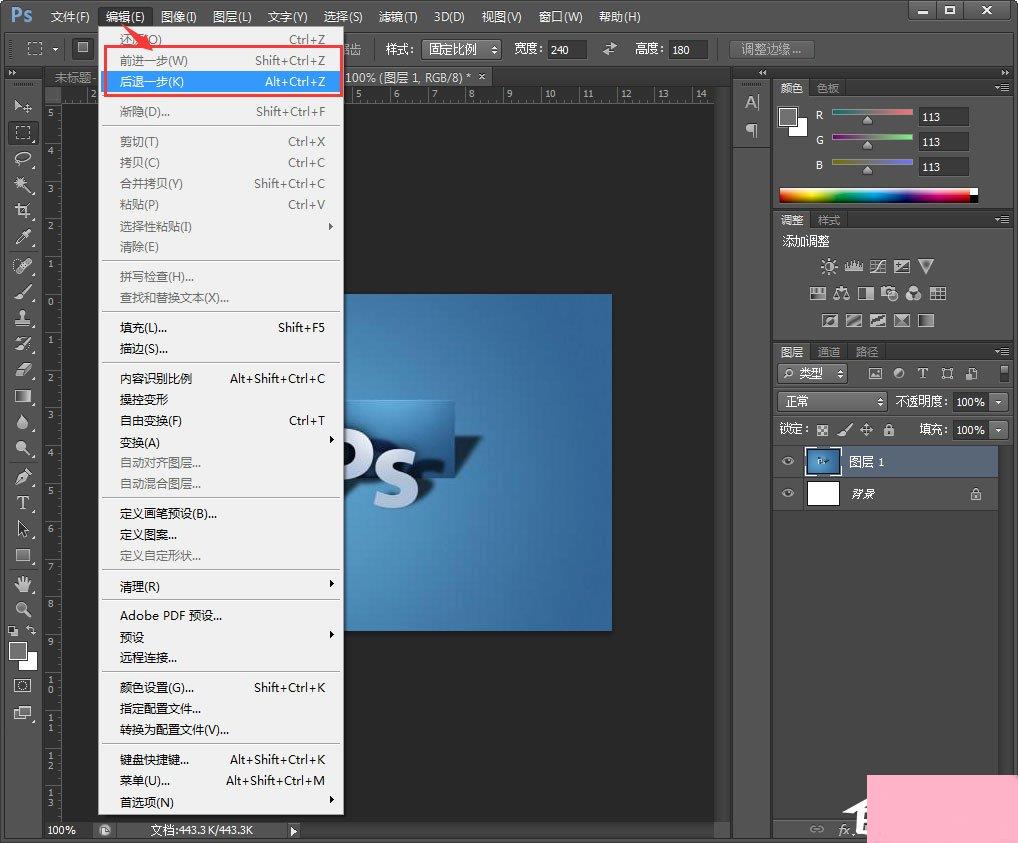This screenshot has width=1018, height=843.
Task: Swap width and height arrows icon
Action: (610, 49)
